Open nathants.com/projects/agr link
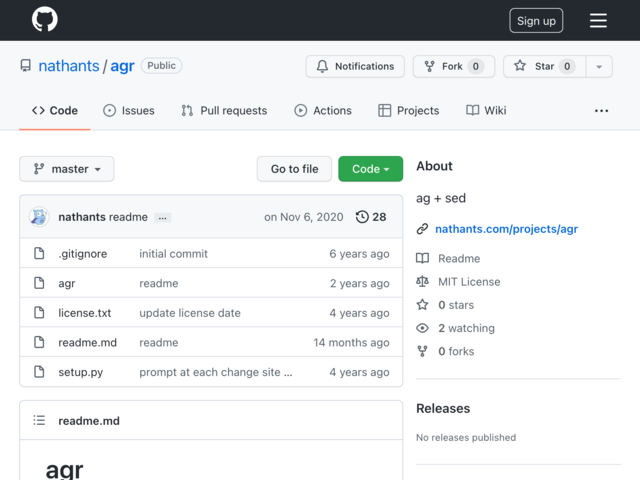This screenshot has height=480, width=640. click(507, 229)
